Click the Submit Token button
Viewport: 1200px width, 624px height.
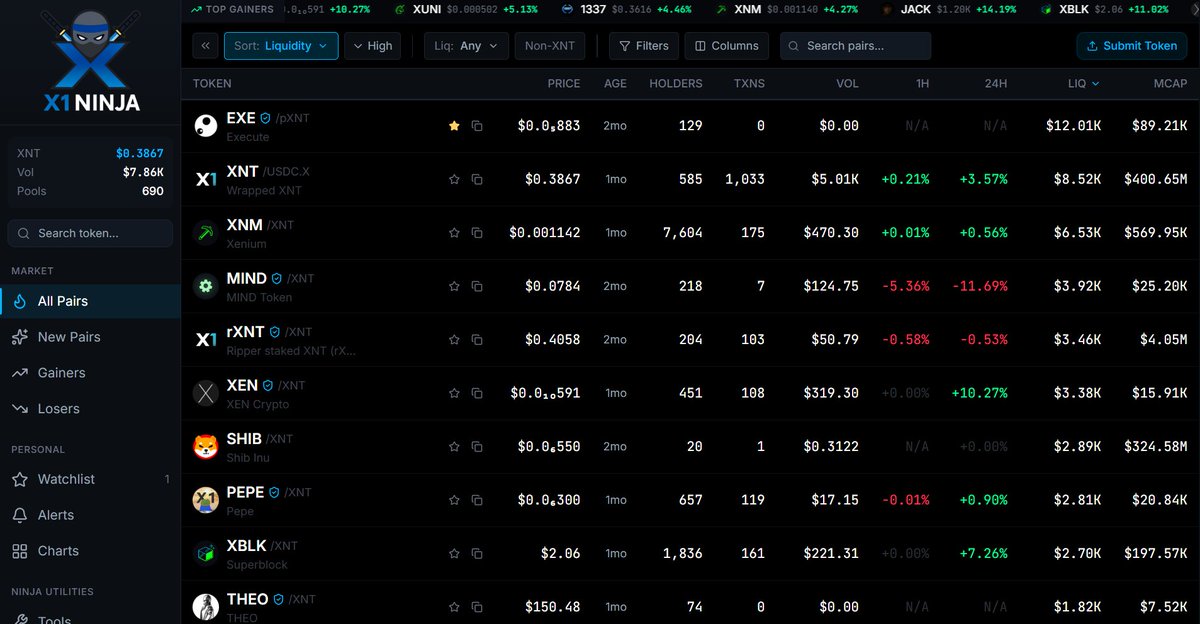pos(1132,46)
